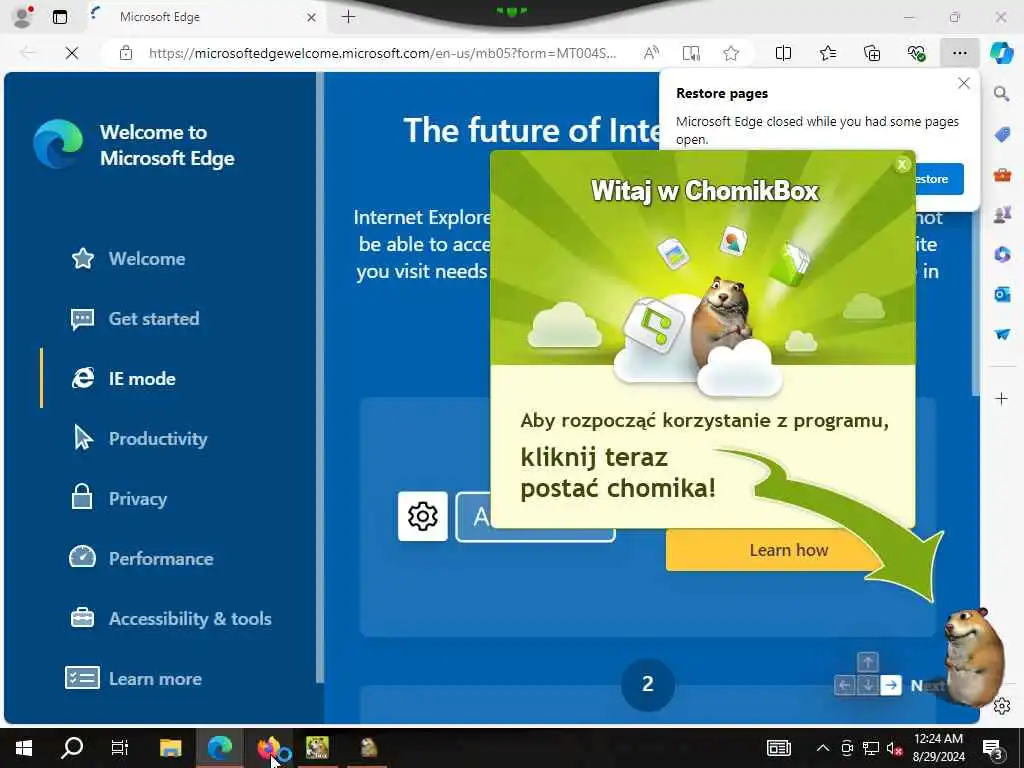Viewport: 1024px width, 768px height.
Task: Close the ChomikBox welcome popup
Action: 902,165
